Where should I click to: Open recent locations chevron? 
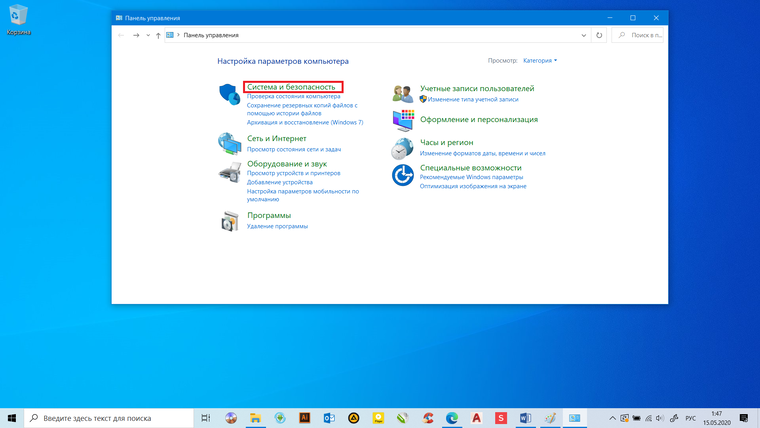click(x=148, y=35)
